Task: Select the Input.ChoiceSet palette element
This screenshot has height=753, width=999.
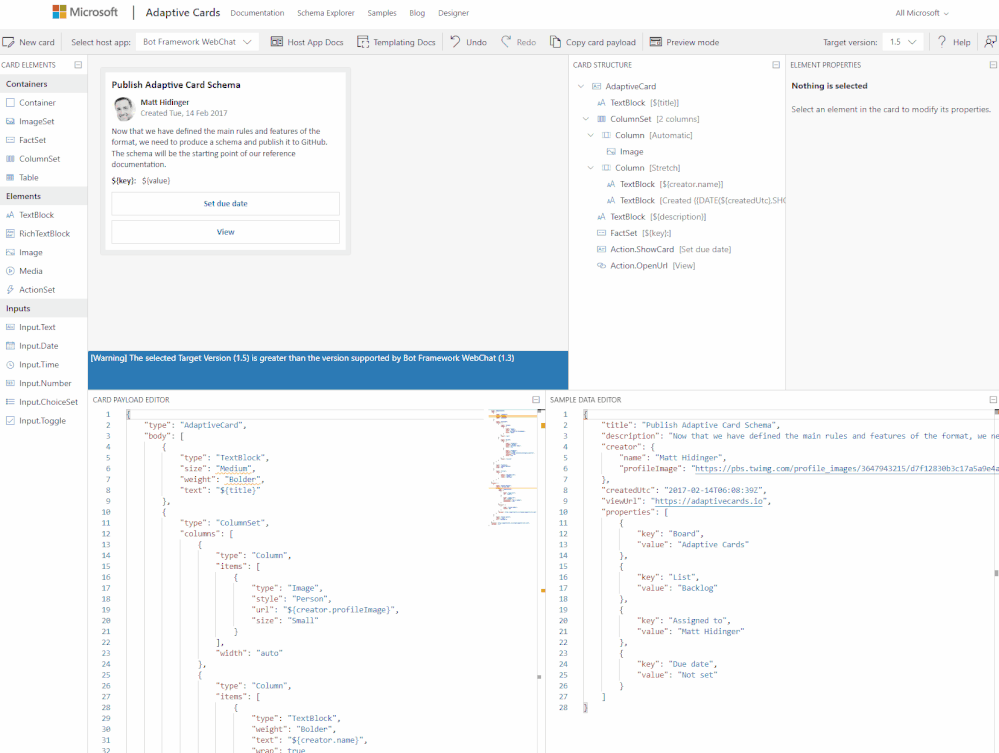Action: coord(43,402)
